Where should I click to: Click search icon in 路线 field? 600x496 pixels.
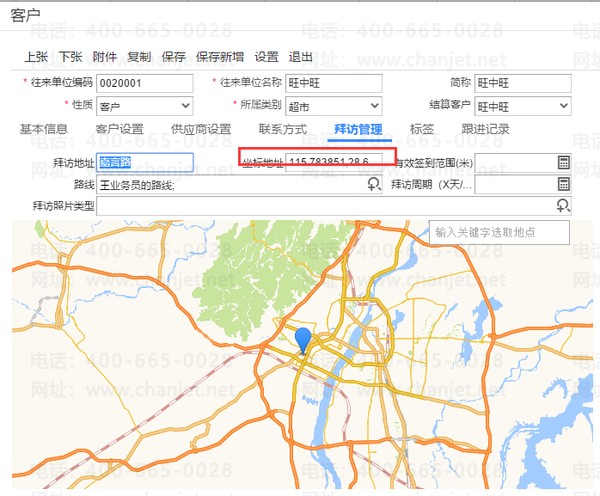pyautogui.click(x=374, y=184)
